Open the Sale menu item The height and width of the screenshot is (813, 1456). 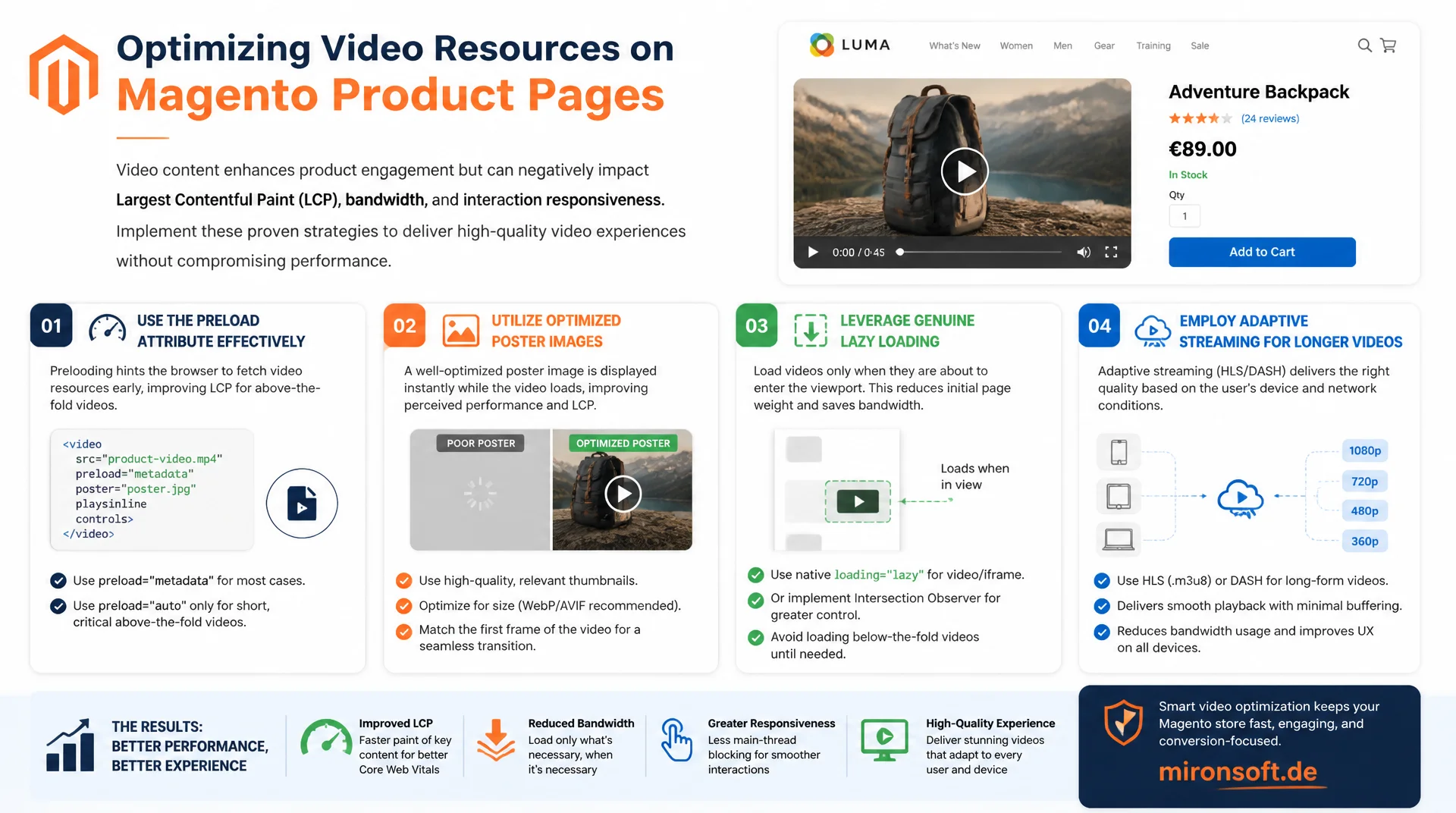click(1200, 46)
